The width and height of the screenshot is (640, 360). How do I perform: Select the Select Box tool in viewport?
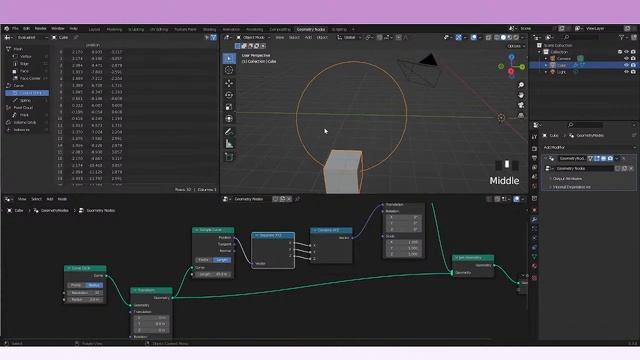229,58
